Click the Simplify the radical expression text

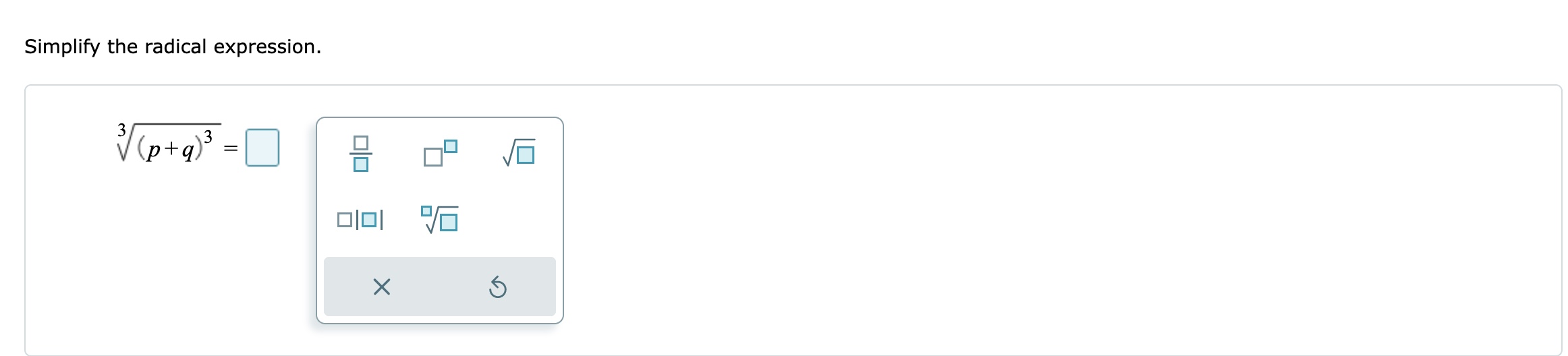click(173, 47)
